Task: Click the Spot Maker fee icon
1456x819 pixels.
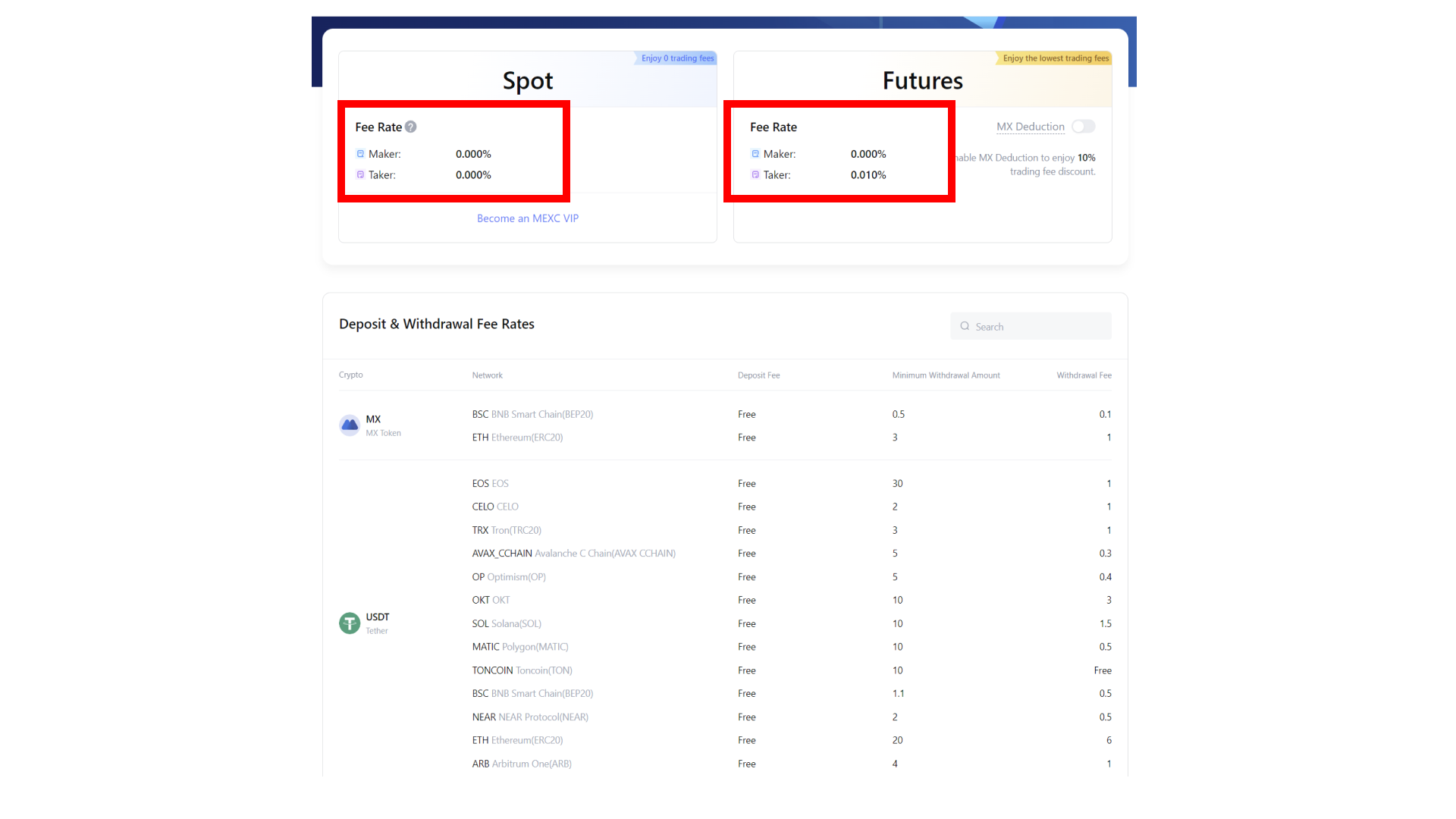Action: (360, 154)
